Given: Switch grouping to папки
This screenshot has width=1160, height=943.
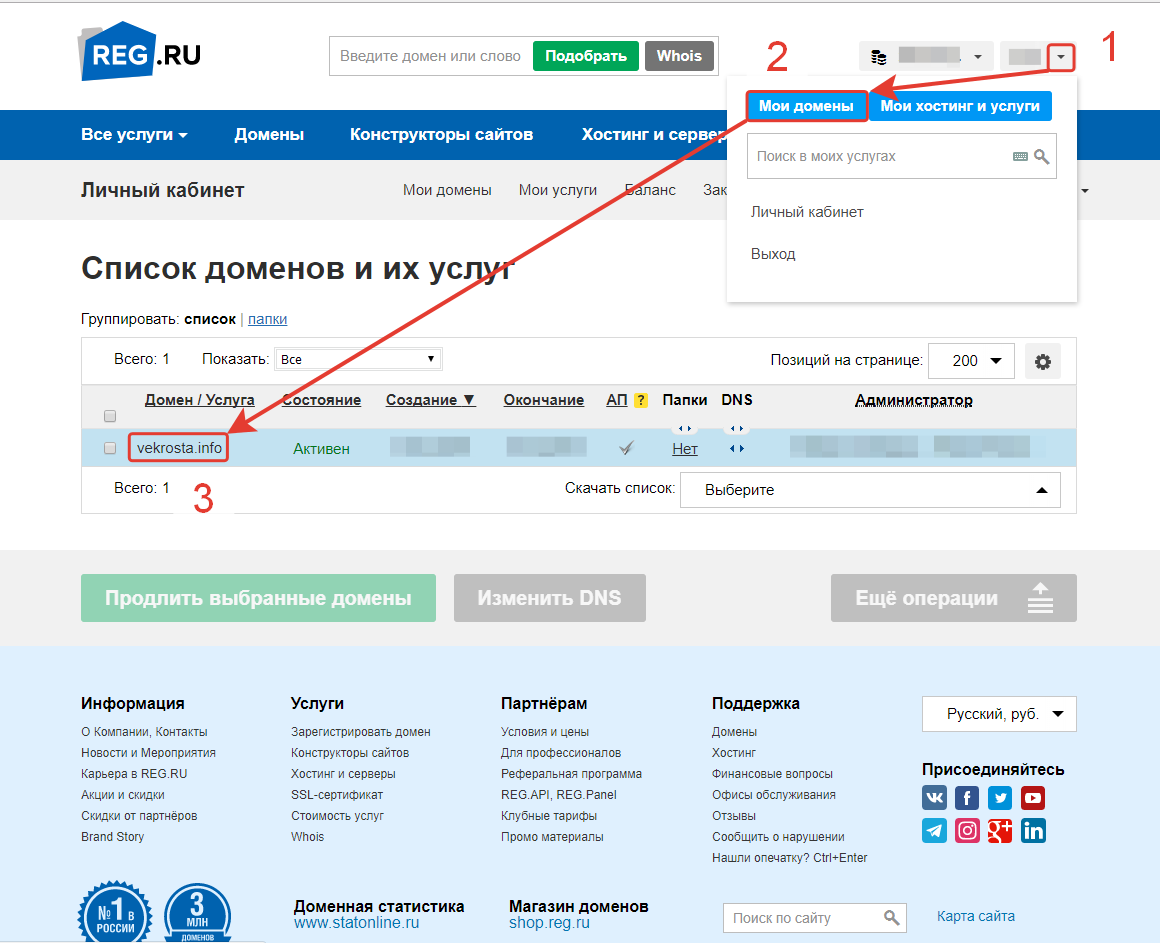Looking at the screenshot, I should 268,320.
